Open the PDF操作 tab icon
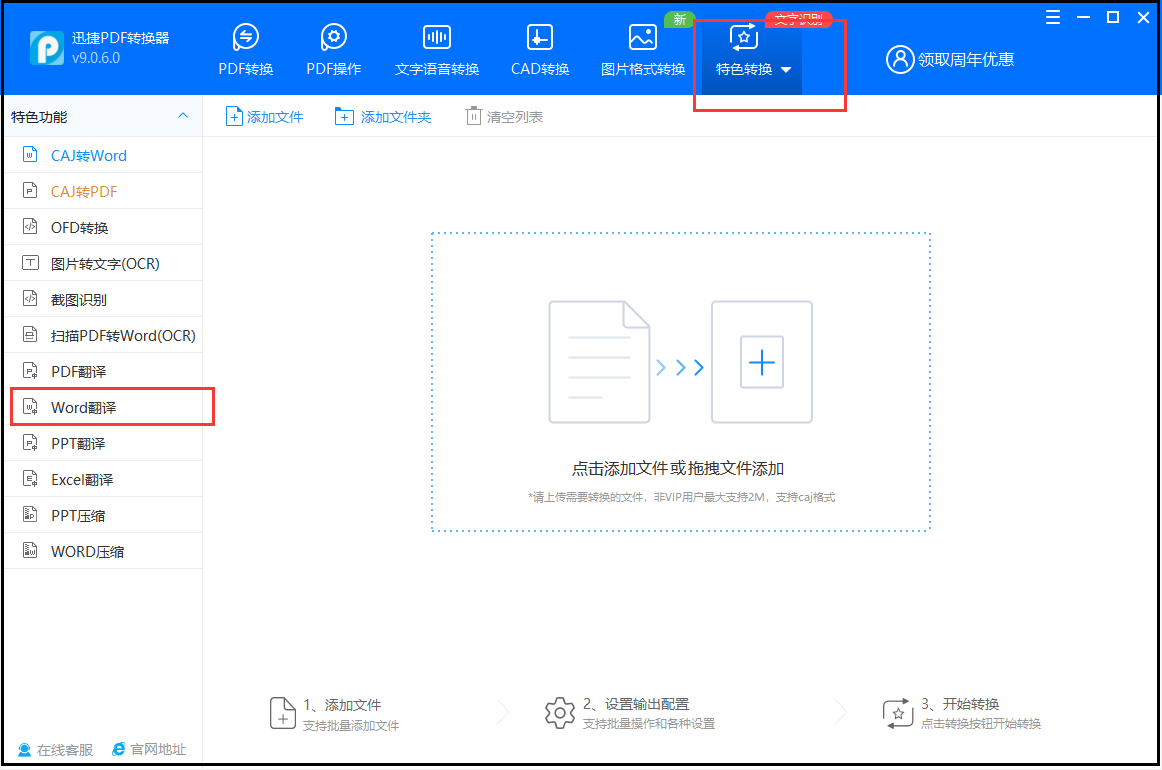Image resolution: width=1162 pixels, height=770 pixels. pos(333,37)
